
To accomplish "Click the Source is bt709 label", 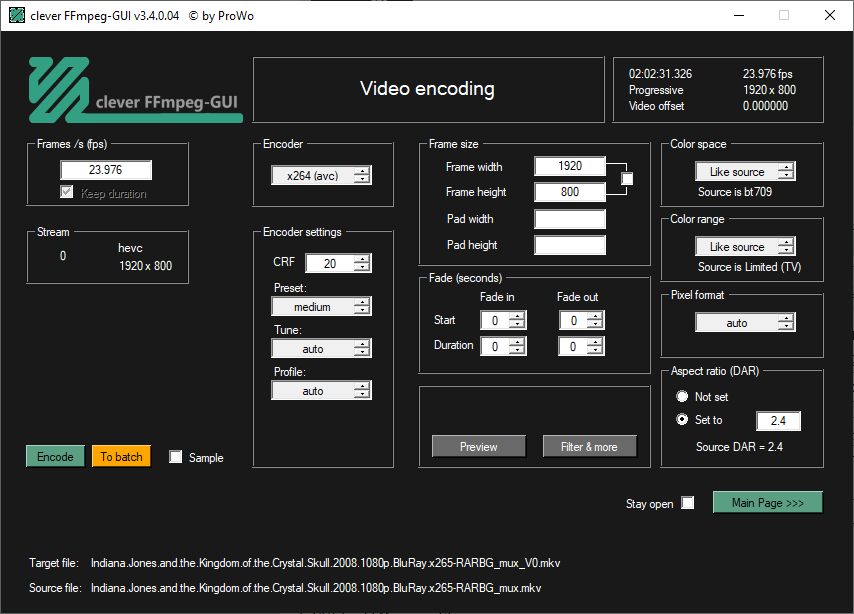I will pyautogui.click(x=735, y=192).
